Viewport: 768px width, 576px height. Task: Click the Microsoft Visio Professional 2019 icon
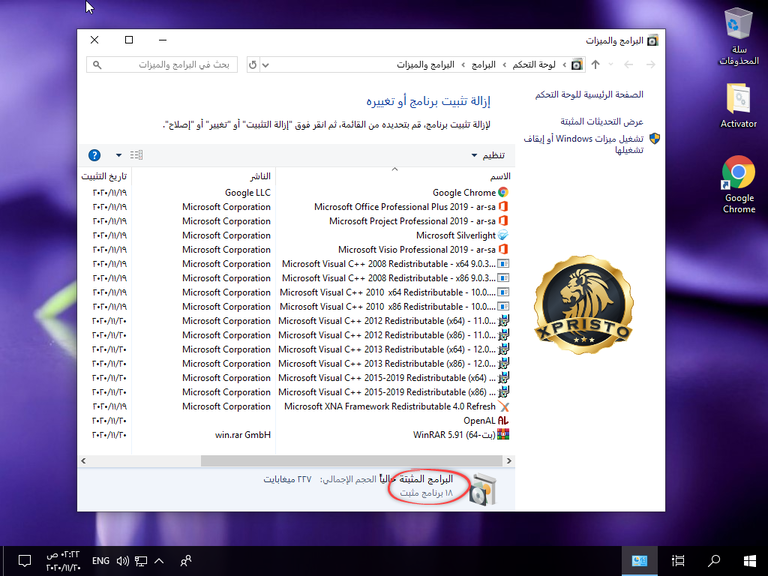coord(503,249)
